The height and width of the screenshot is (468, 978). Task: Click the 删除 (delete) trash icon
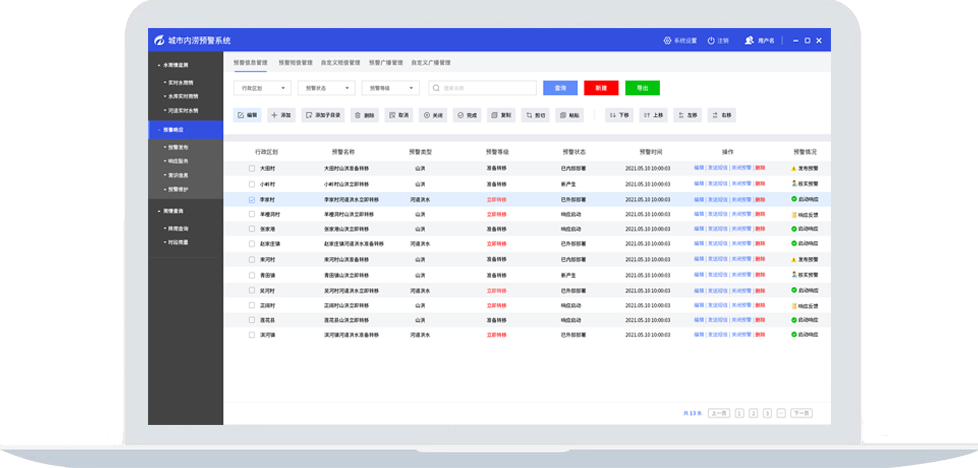click(x=358, y=115)
